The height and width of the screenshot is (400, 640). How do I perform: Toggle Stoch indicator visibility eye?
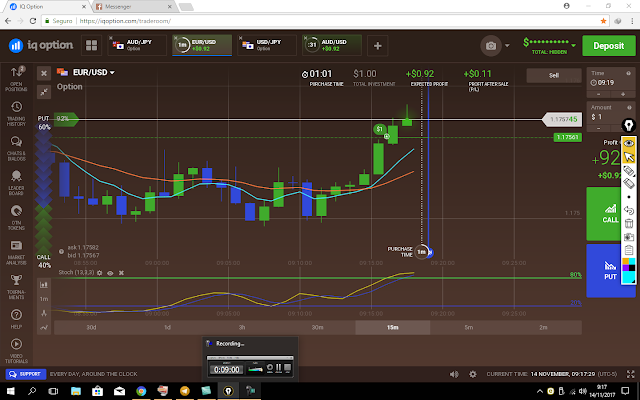pyautogui.click(x=110, y=273)
